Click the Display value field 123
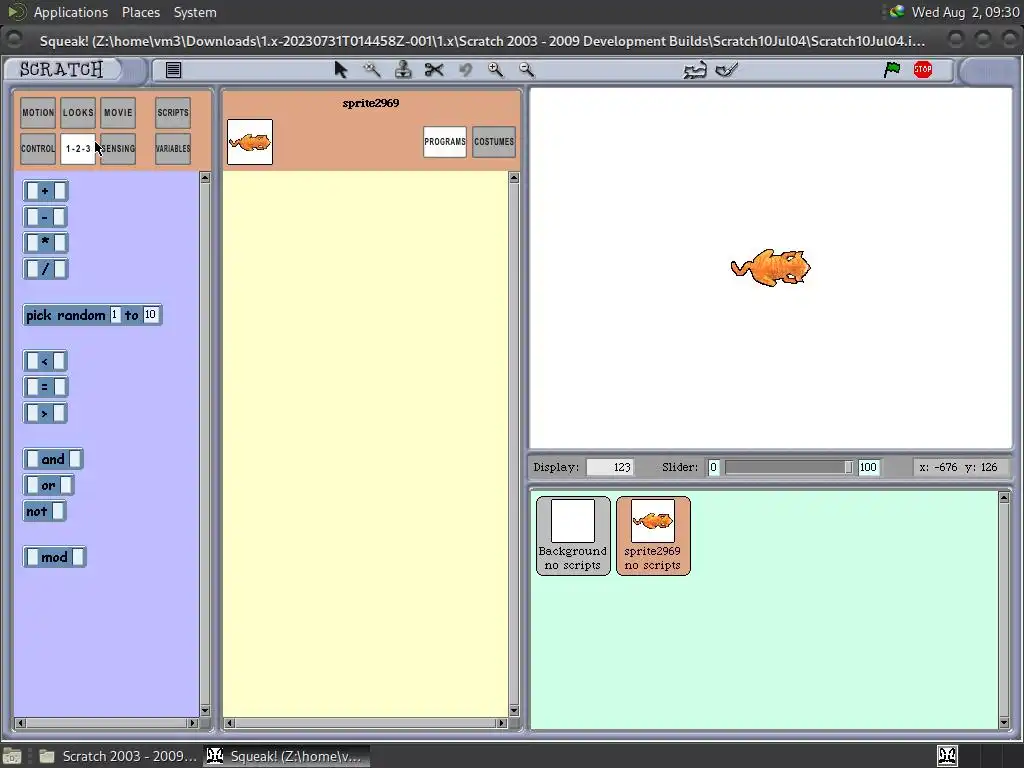1024x768 pixels. (x=610, y=468)
